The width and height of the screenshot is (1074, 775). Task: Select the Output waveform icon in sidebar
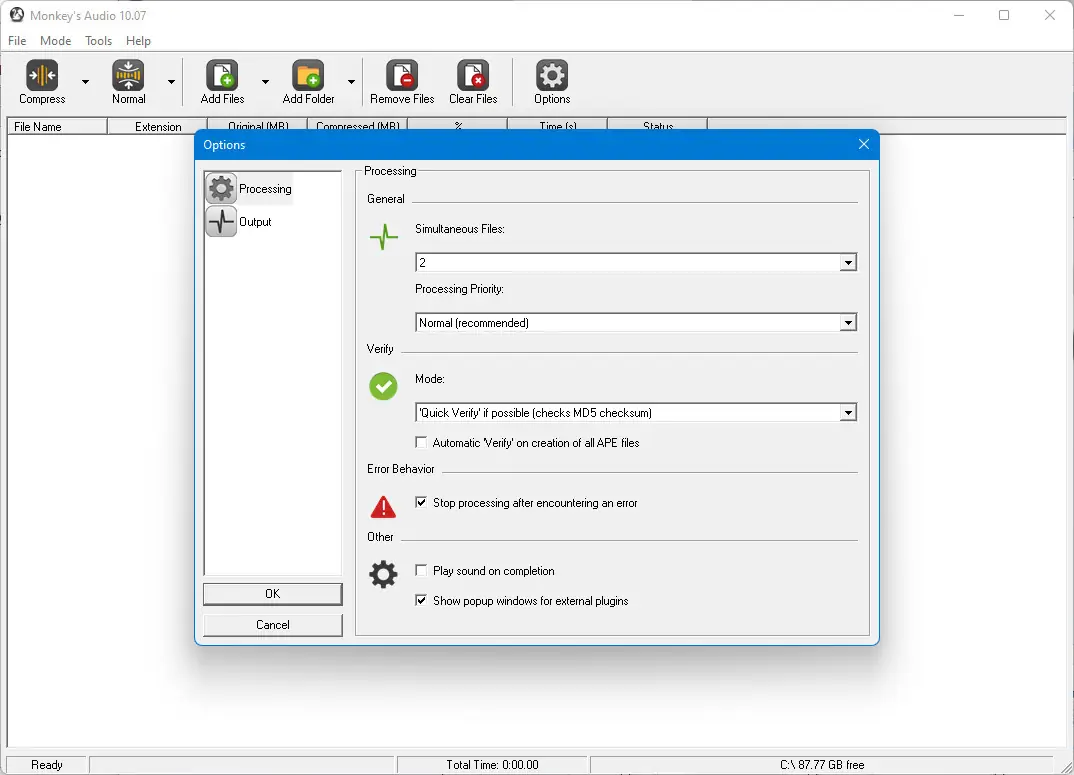click(x=221, y=221)
